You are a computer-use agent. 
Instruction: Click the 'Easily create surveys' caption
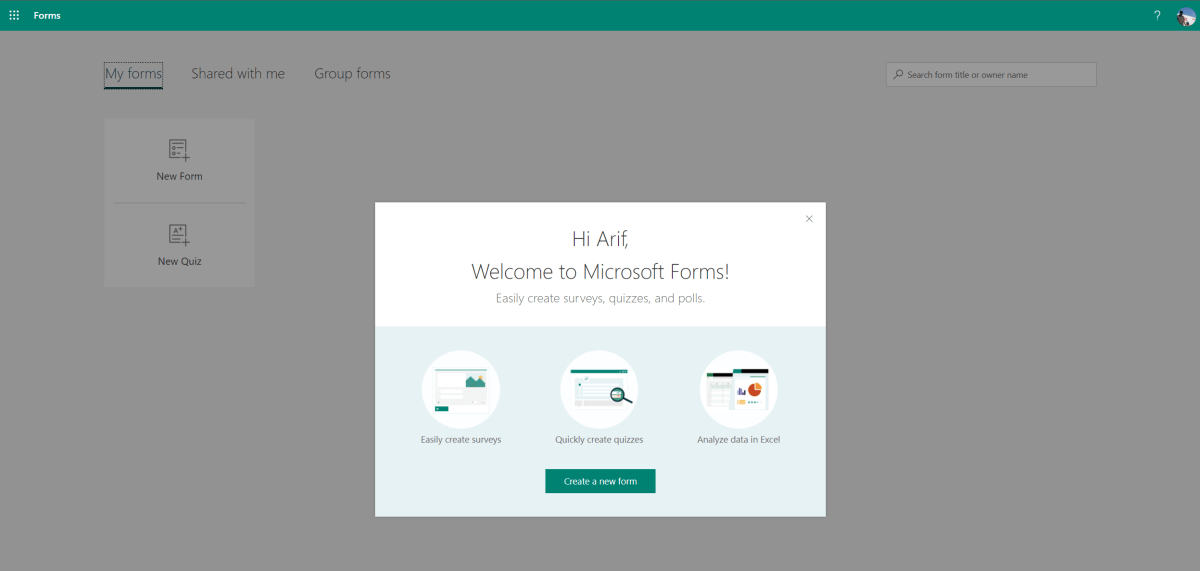[461, 440]
